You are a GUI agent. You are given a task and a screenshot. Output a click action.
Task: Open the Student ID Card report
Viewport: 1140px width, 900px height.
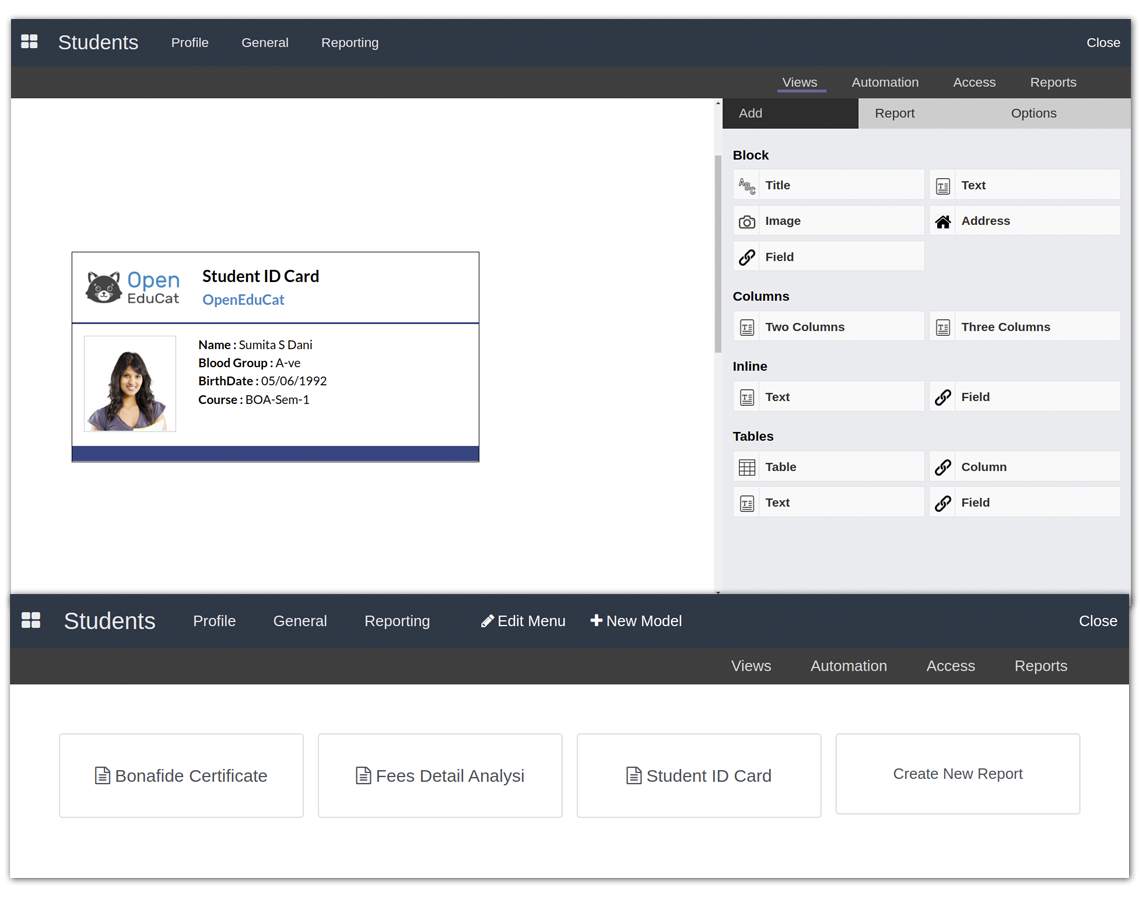coord(699,776)
